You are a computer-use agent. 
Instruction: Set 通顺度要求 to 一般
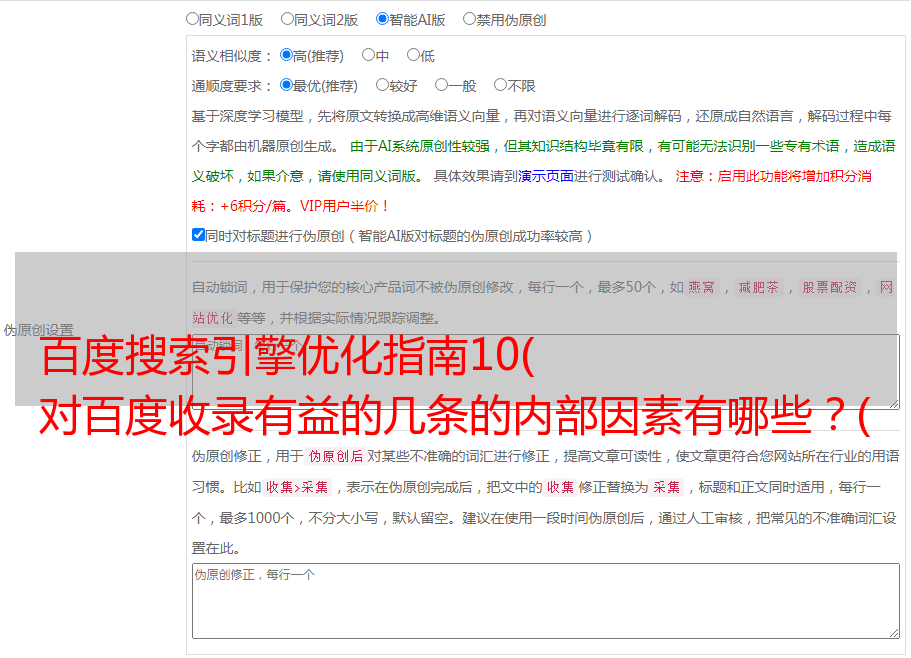(x=442, y=85)
